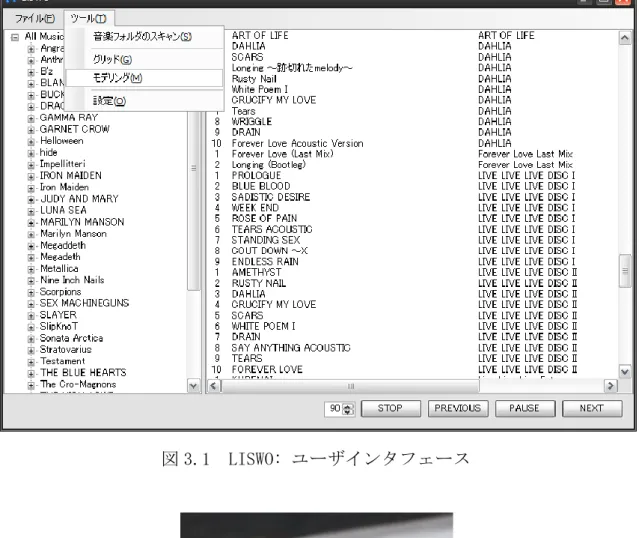This screenshot has height=538, width=639.
Task: Select track SADISTIC DESIRE
Action: click(x=271, y=197)
